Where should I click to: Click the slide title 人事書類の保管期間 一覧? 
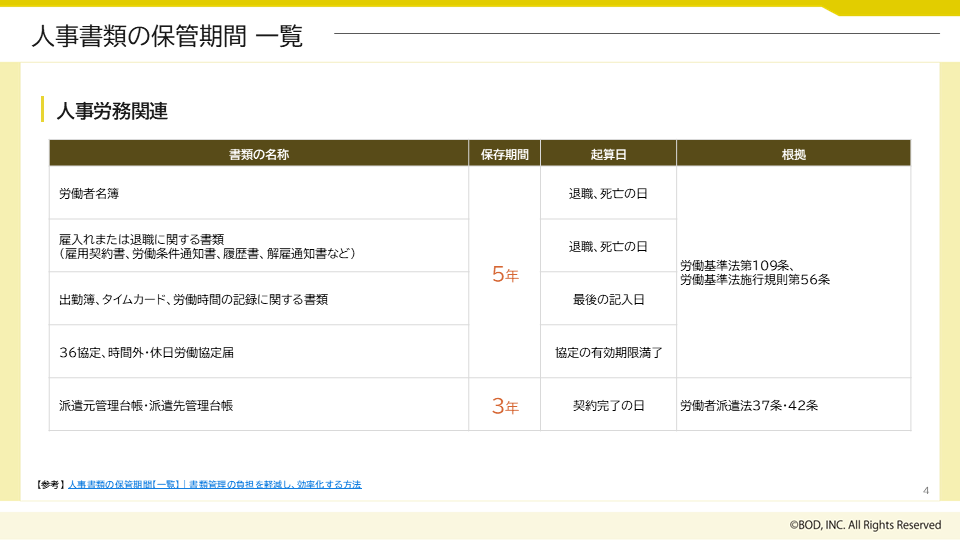[x=167, y=38]
